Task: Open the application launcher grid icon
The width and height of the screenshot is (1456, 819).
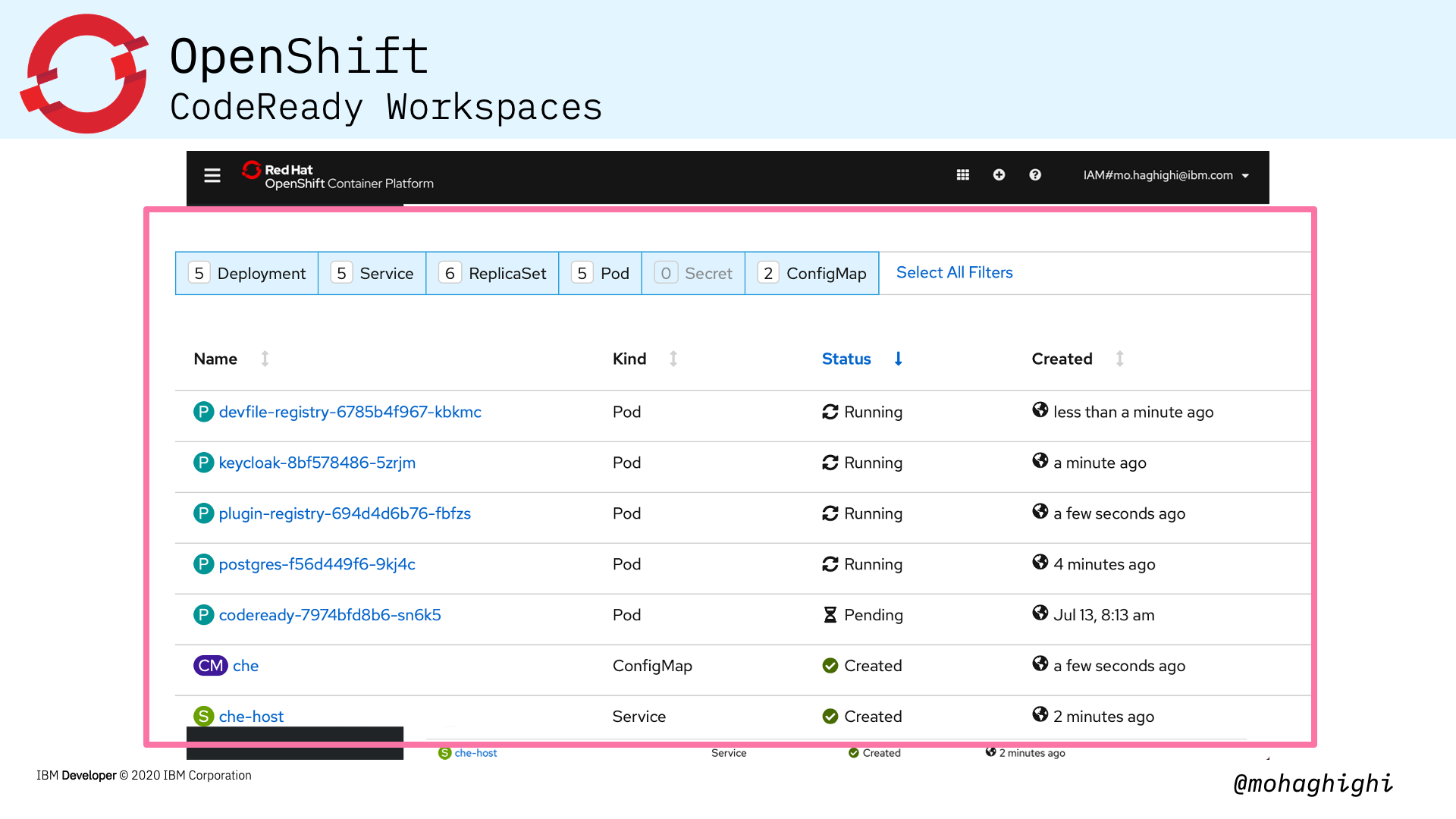Action: (963, 175)
